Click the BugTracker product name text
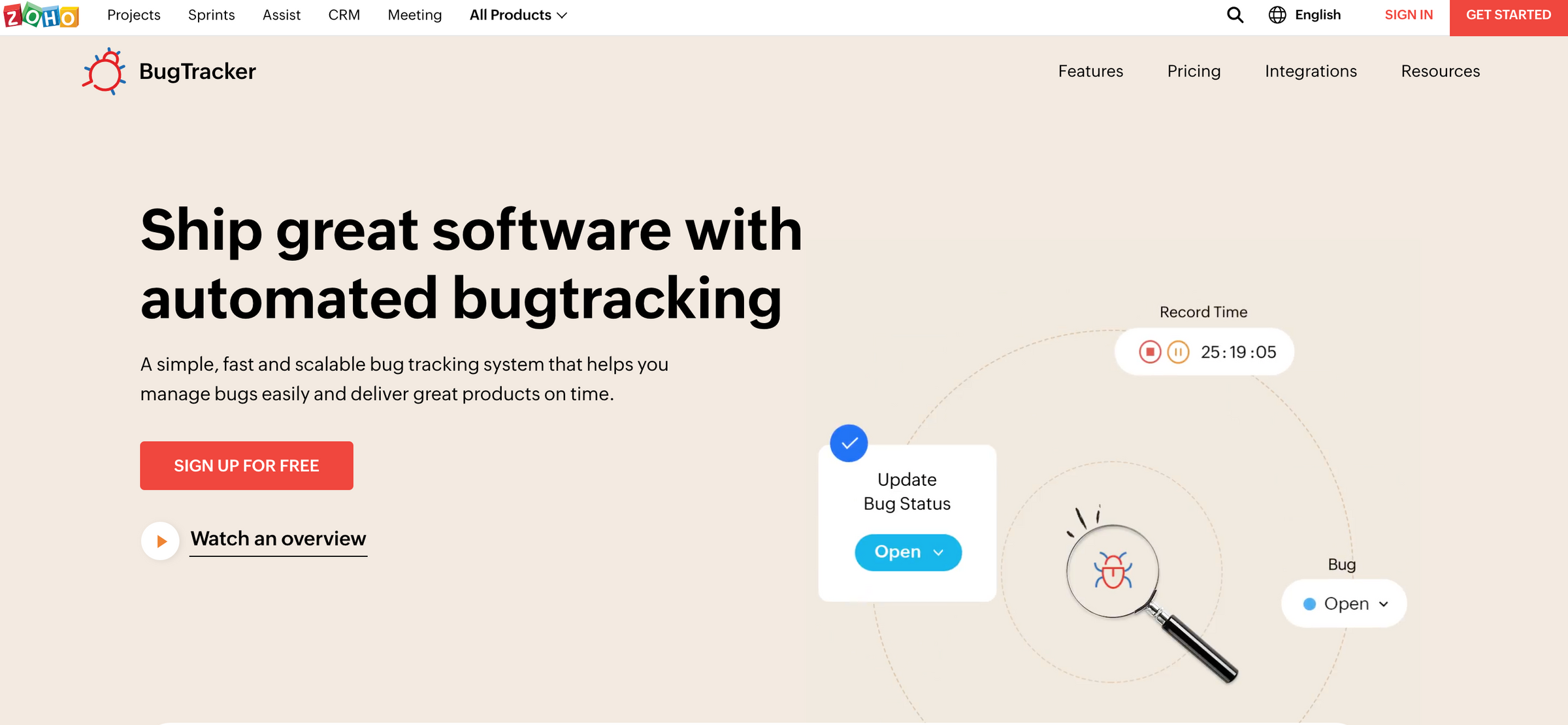Screen dimensions: 1568x725 coord(197,71)
